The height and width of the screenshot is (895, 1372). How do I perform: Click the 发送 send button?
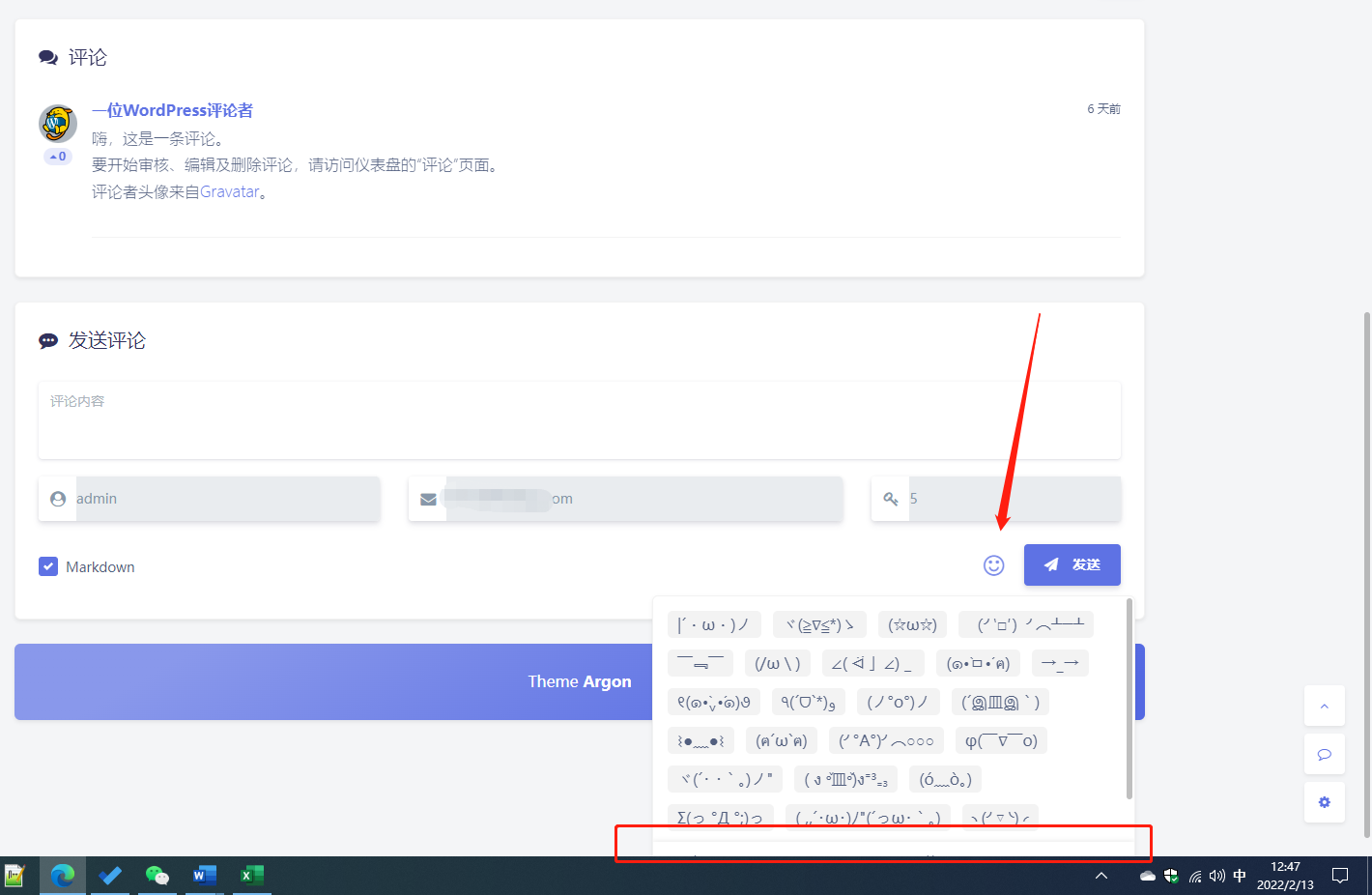tap(1072, 564)
